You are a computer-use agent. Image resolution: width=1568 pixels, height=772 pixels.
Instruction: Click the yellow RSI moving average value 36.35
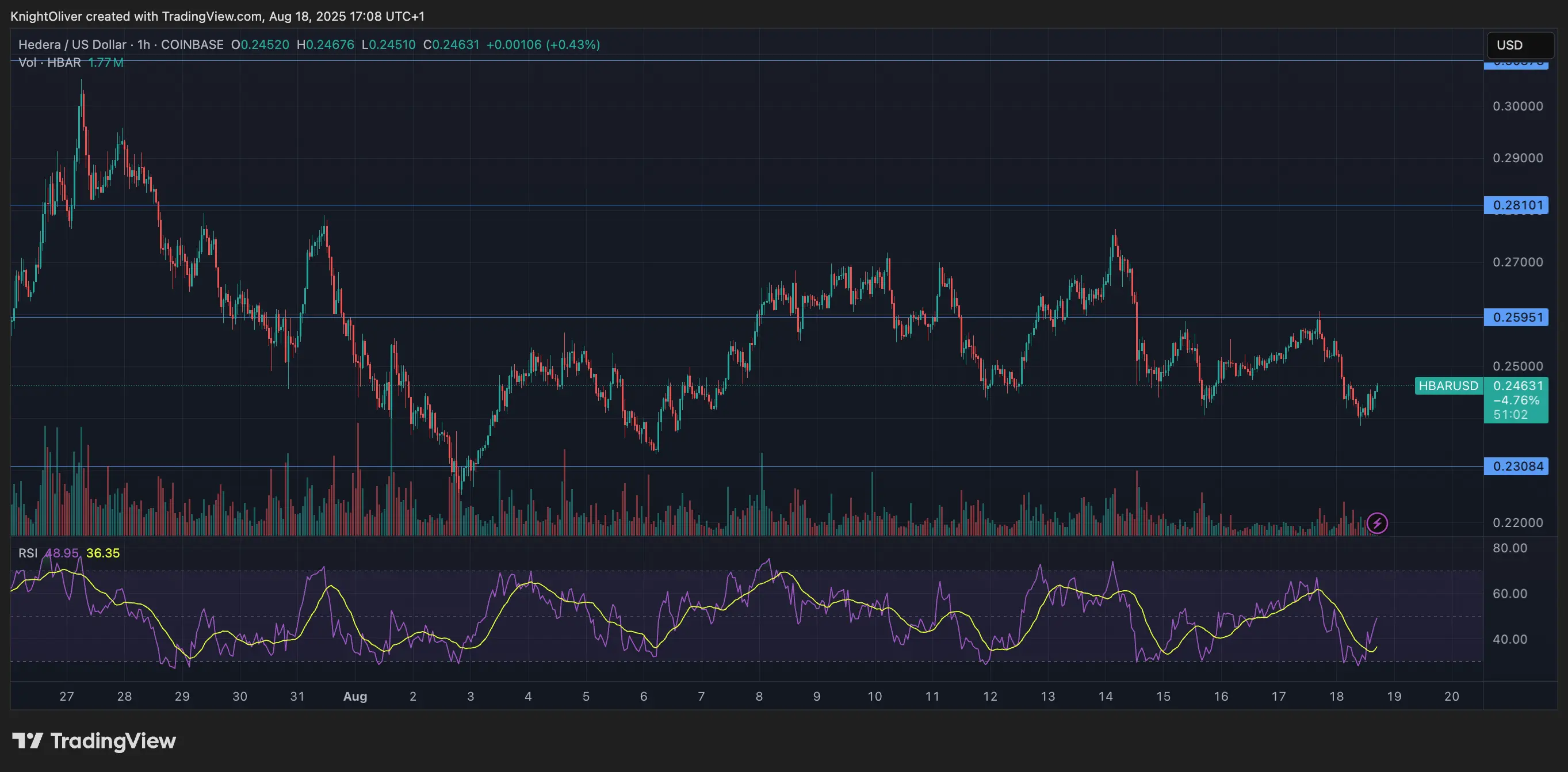tap(102, 553)
